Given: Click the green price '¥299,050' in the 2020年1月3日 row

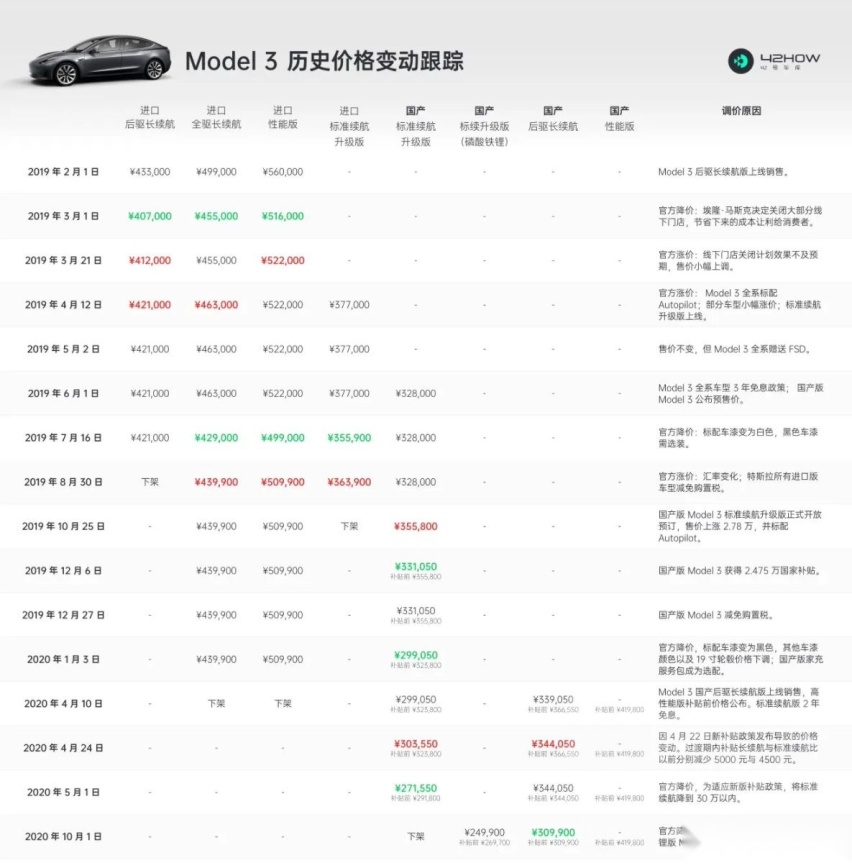Looking at the screenshot, I should pos(415,655).
